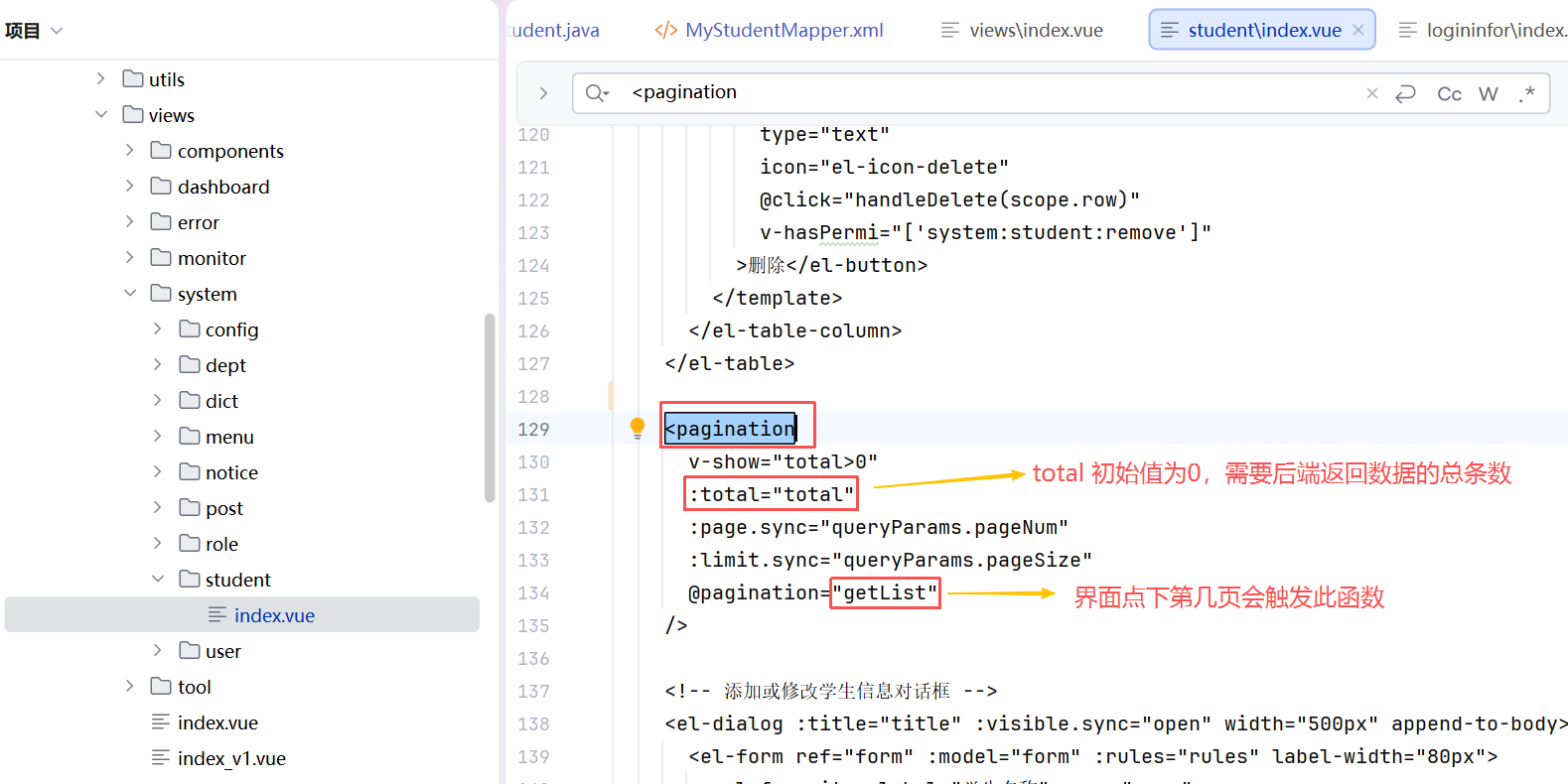Select the monitor folder icon
Screen dimensions: 1568x784
pyautogui.click(x=161, y=257)
